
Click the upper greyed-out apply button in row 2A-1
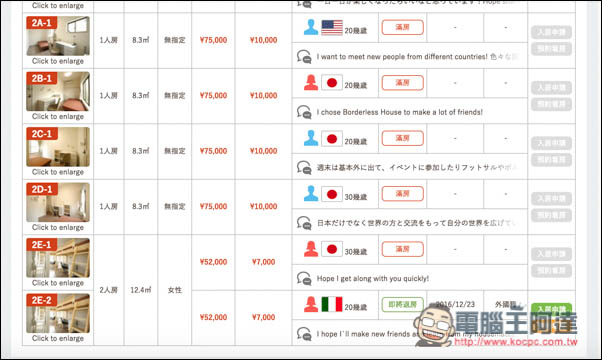[x=551, y=32]
